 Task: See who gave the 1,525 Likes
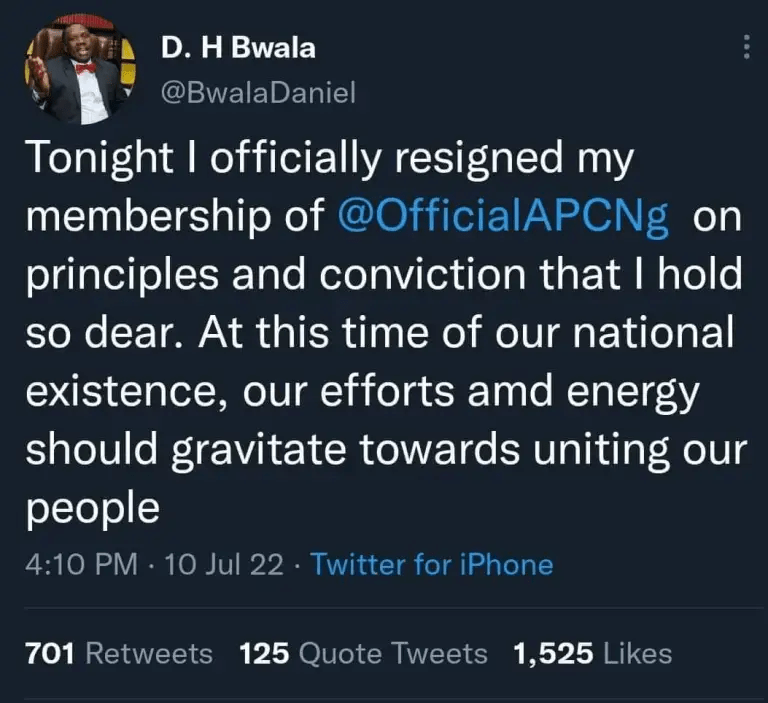pyautogui.click(x=592, y=654)
